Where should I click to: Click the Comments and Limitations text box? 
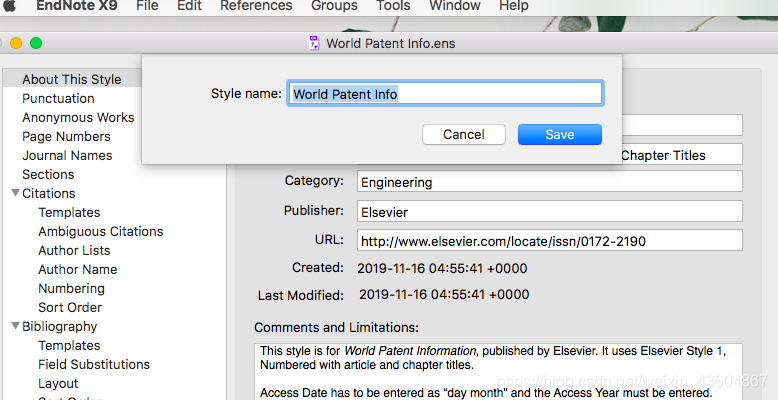[x=498, y=371]
